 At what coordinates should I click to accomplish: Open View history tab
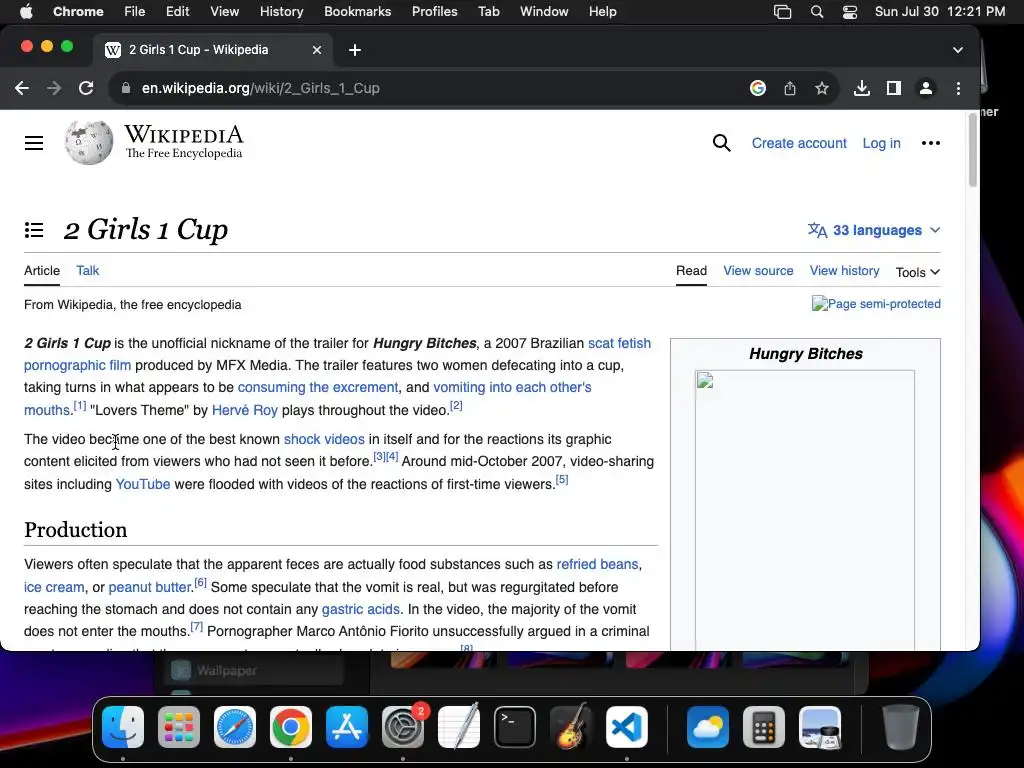844,270
